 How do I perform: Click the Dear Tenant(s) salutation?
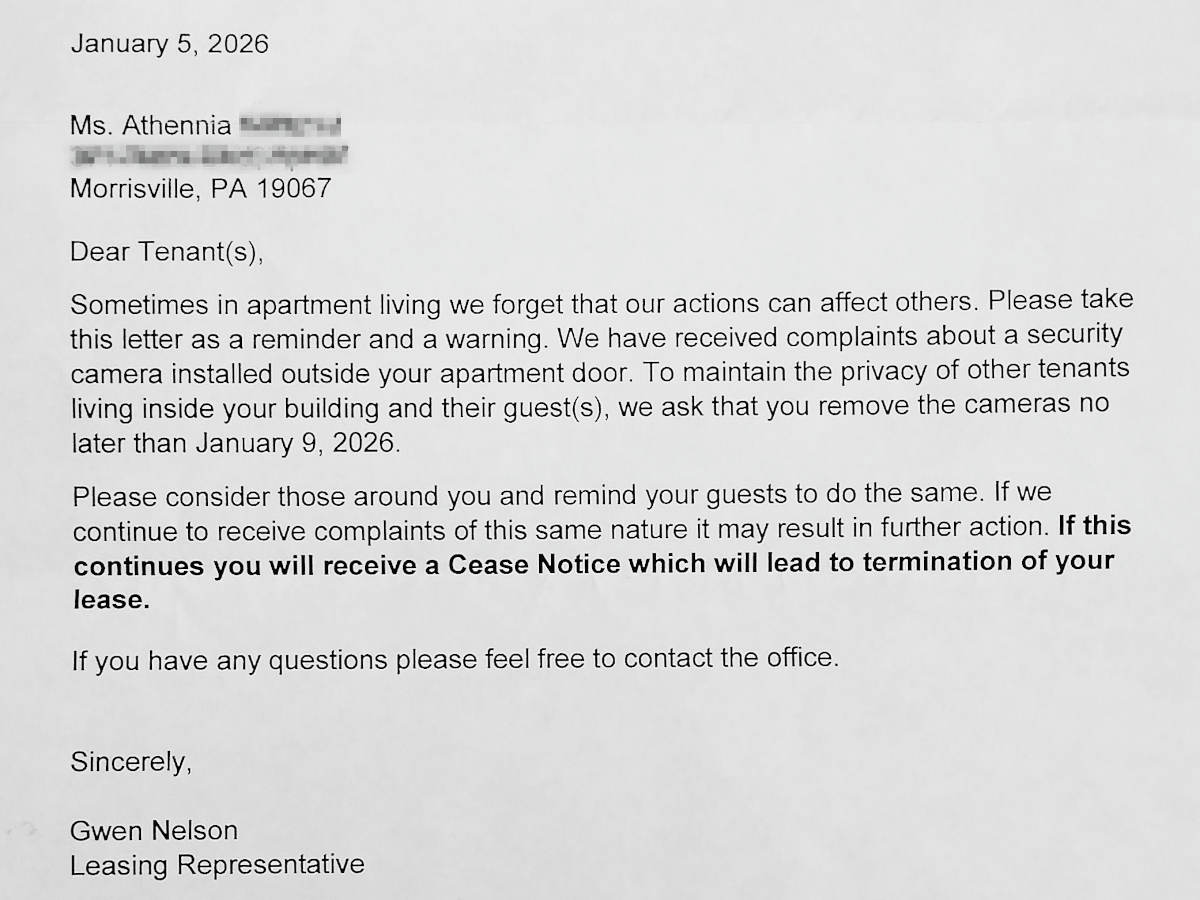[x=166, y=252]
